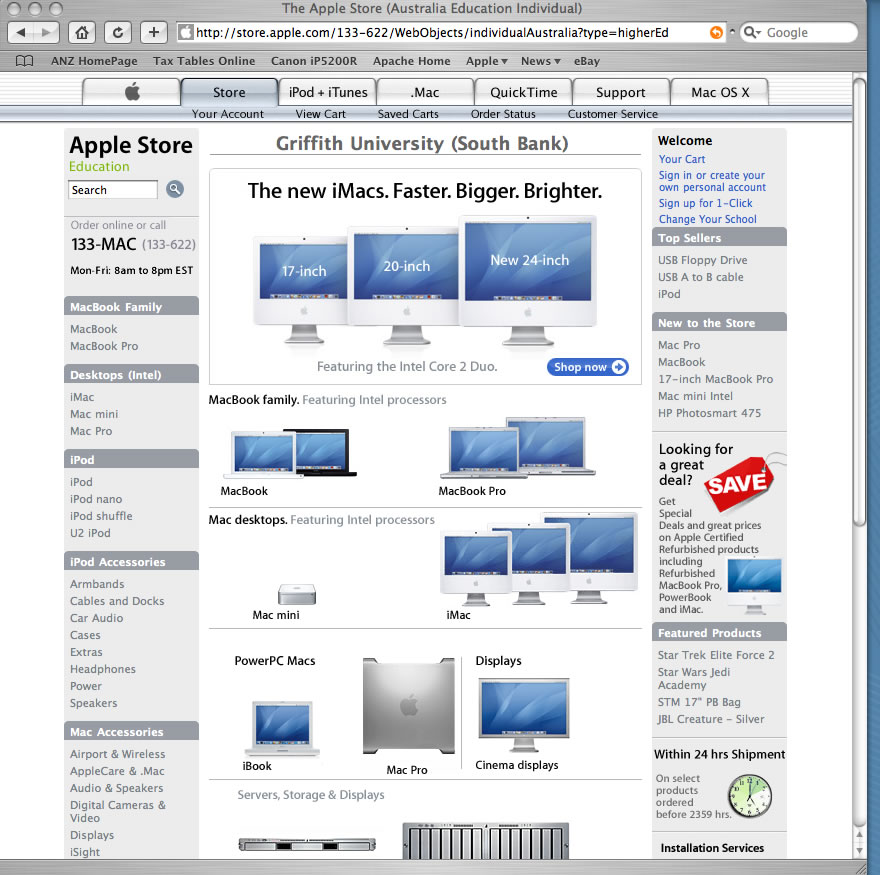The width and height of the screenshot is (880, 875).
Task: Click the Apple Store search field
Action: point(113,190)
